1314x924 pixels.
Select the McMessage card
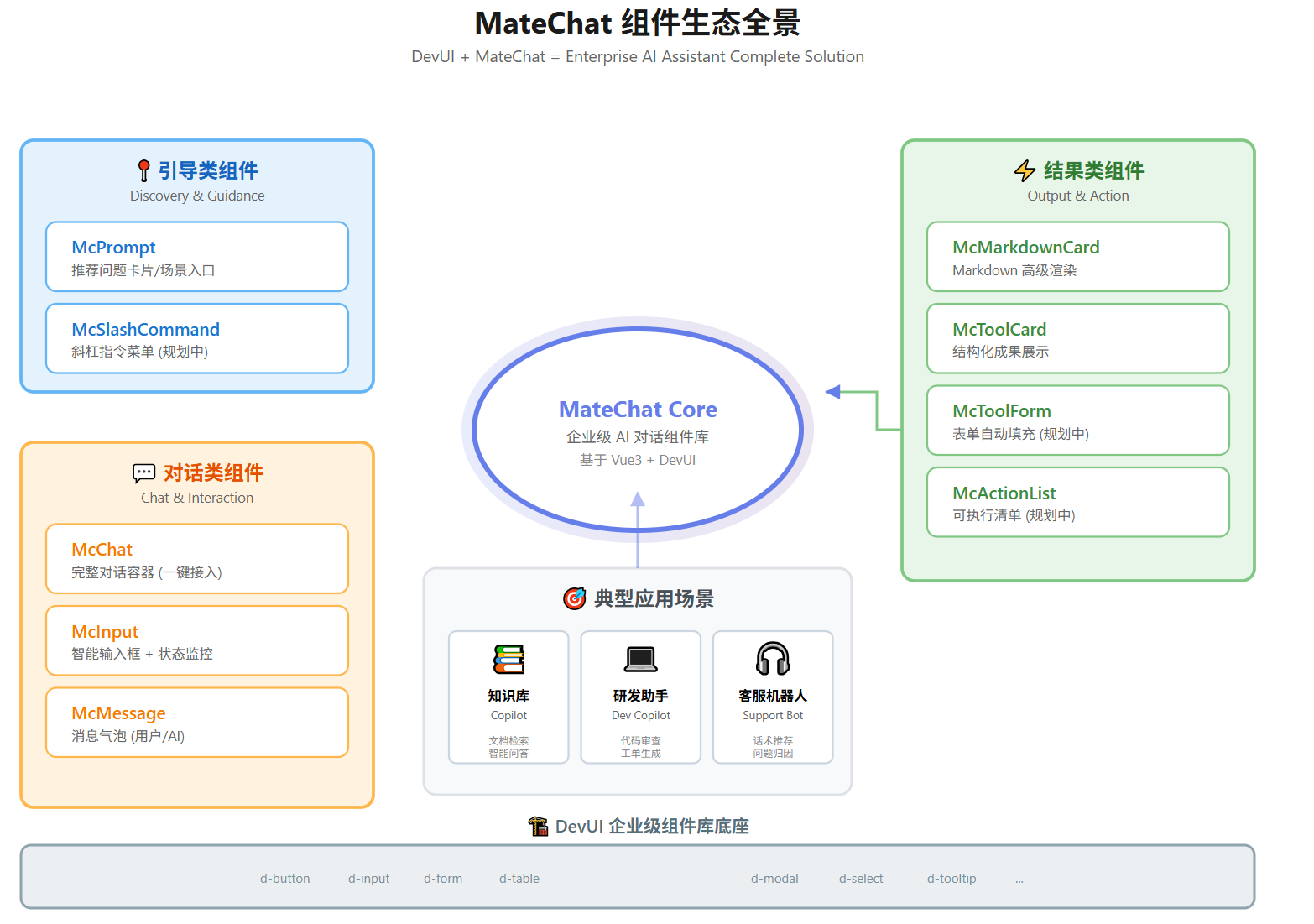197,722
